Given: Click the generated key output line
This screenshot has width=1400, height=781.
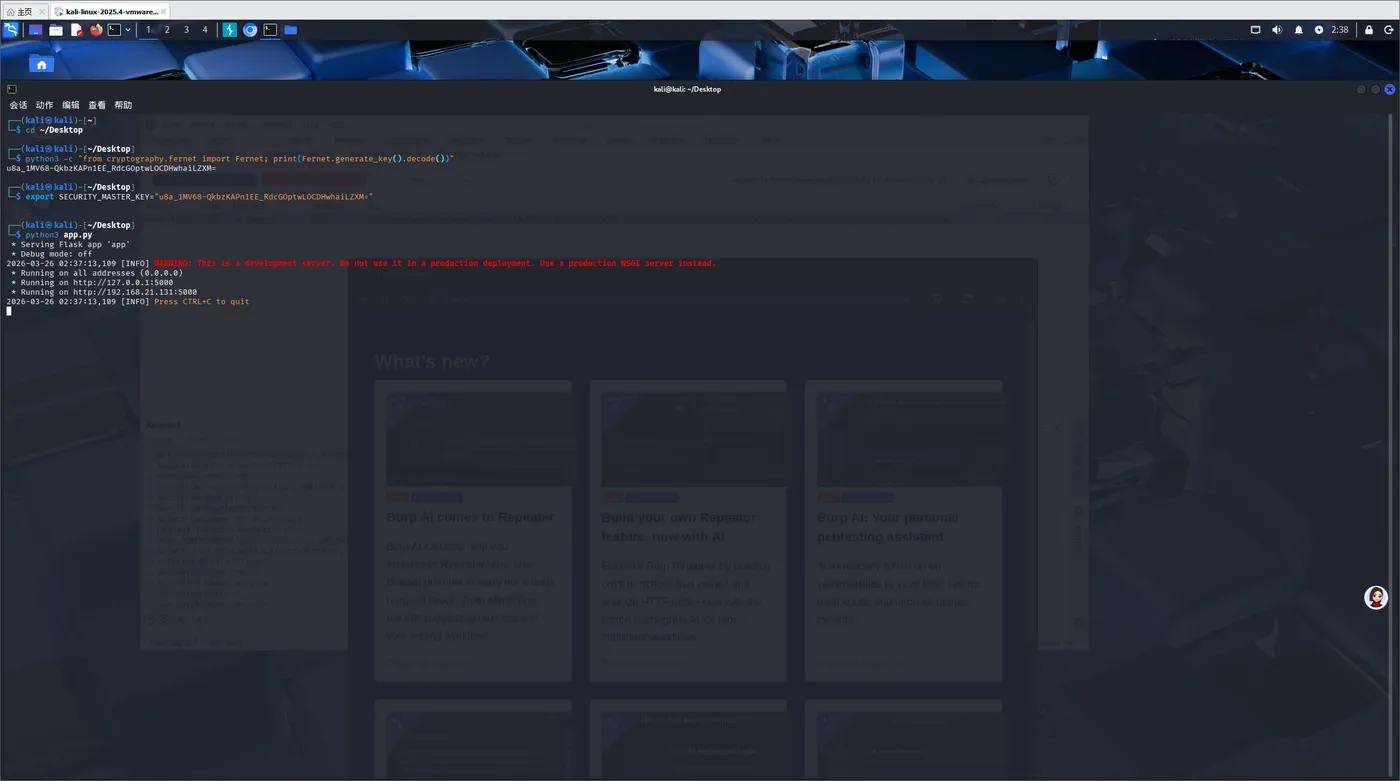Looking at the screenshot, I should point(111,168).
